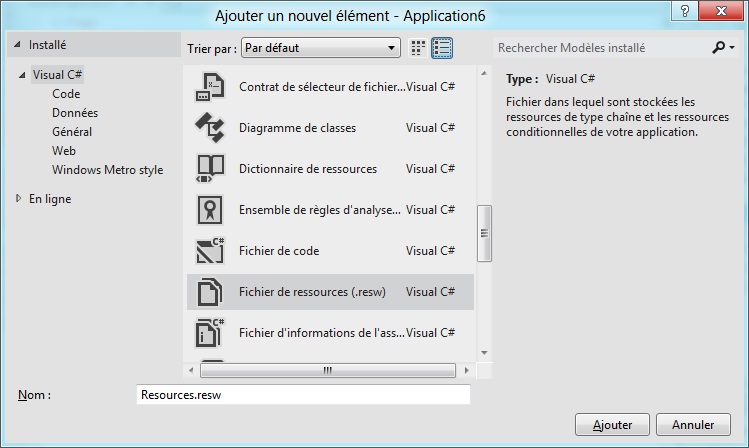The image size is (749, 448).
Task: Switch to small icons grid view
Action: click(418, 48)
